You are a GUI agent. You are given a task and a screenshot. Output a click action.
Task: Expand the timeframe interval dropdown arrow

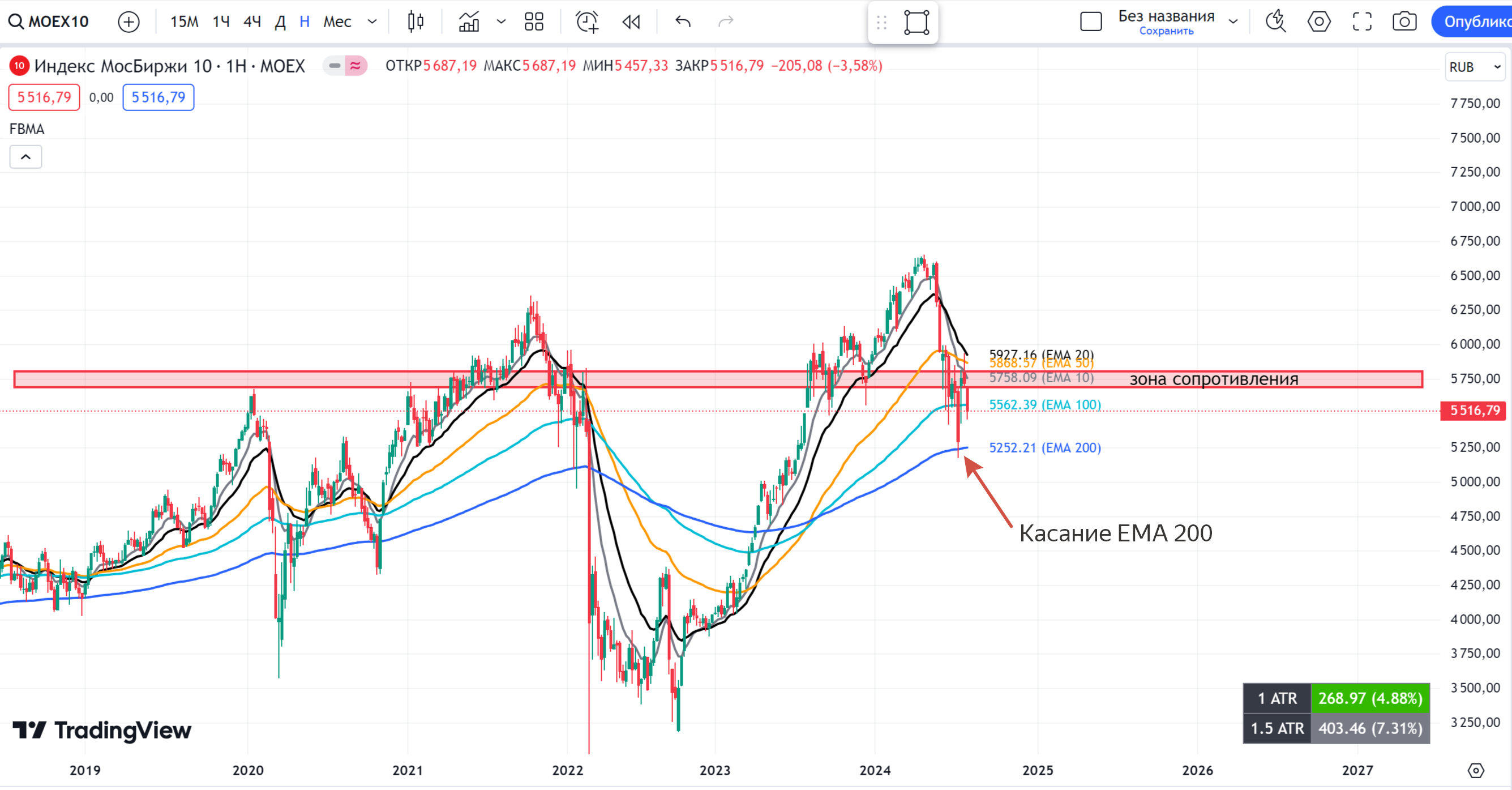coord(372,22)
